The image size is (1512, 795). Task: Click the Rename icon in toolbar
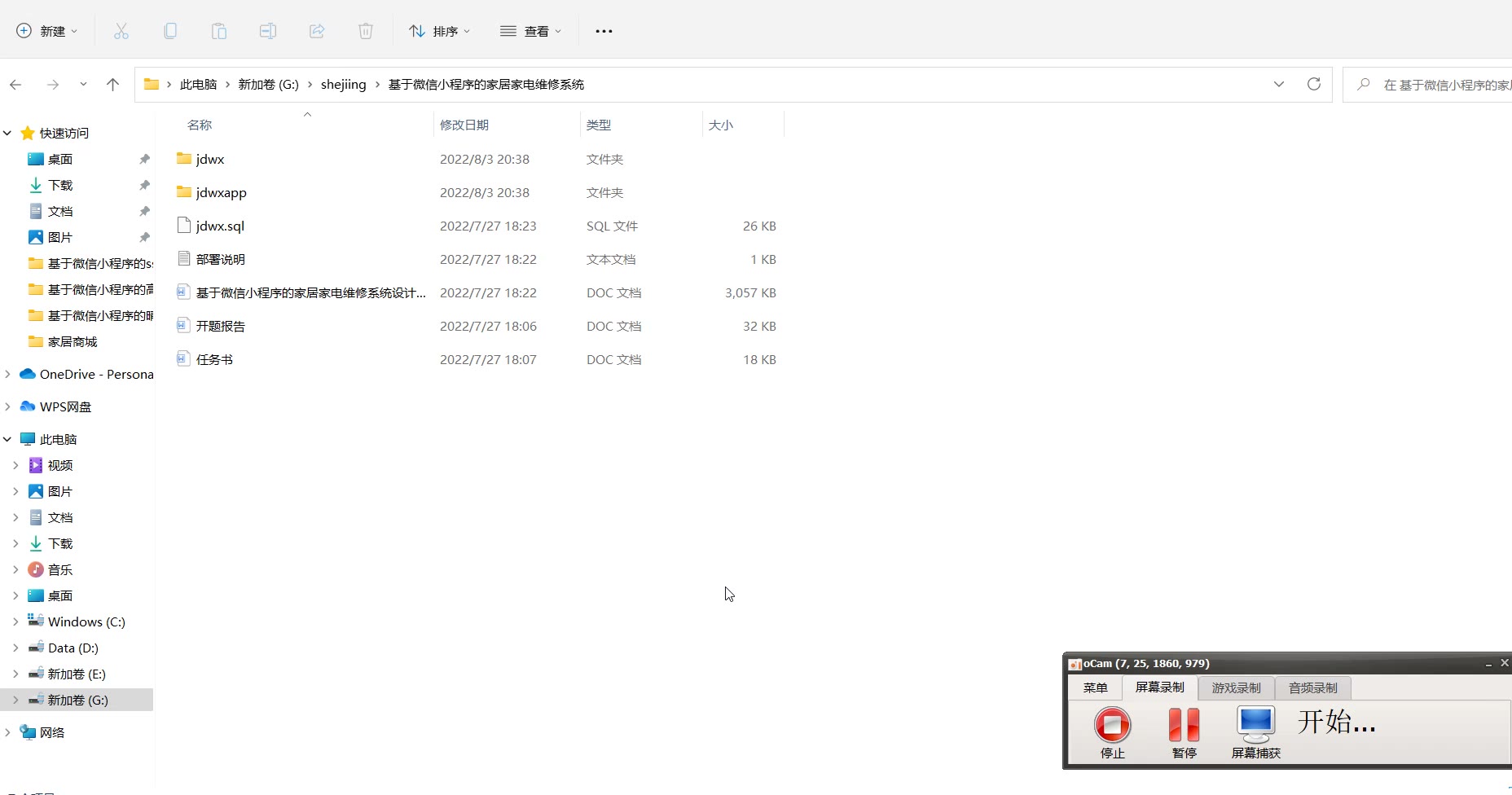[x=268, y=31]
